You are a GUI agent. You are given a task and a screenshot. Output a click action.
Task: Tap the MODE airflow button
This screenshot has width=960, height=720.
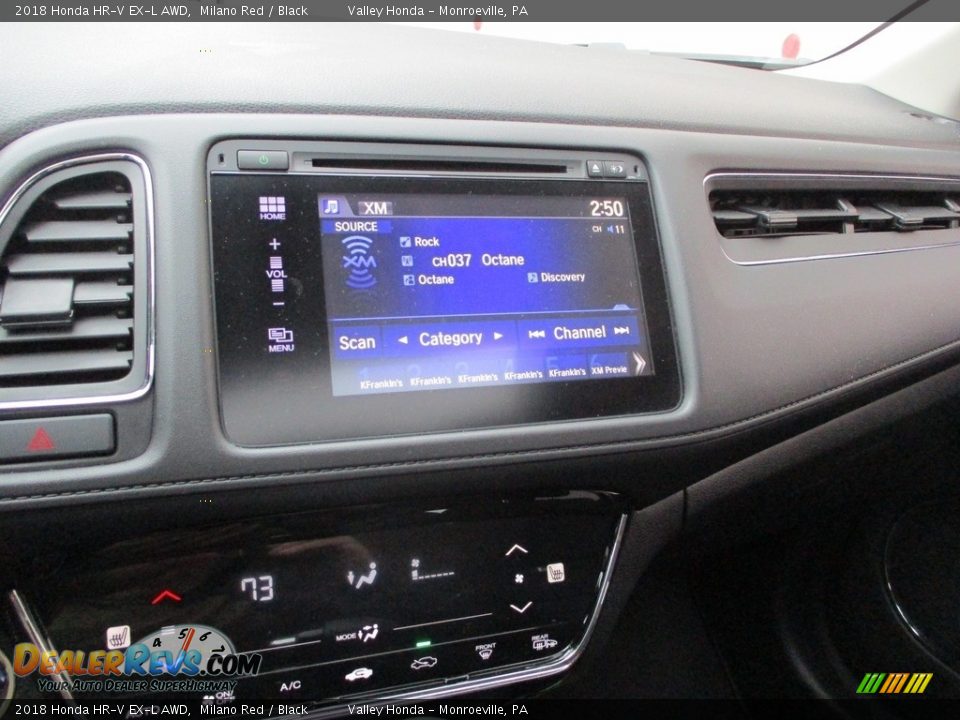click(x=357, y=634)
